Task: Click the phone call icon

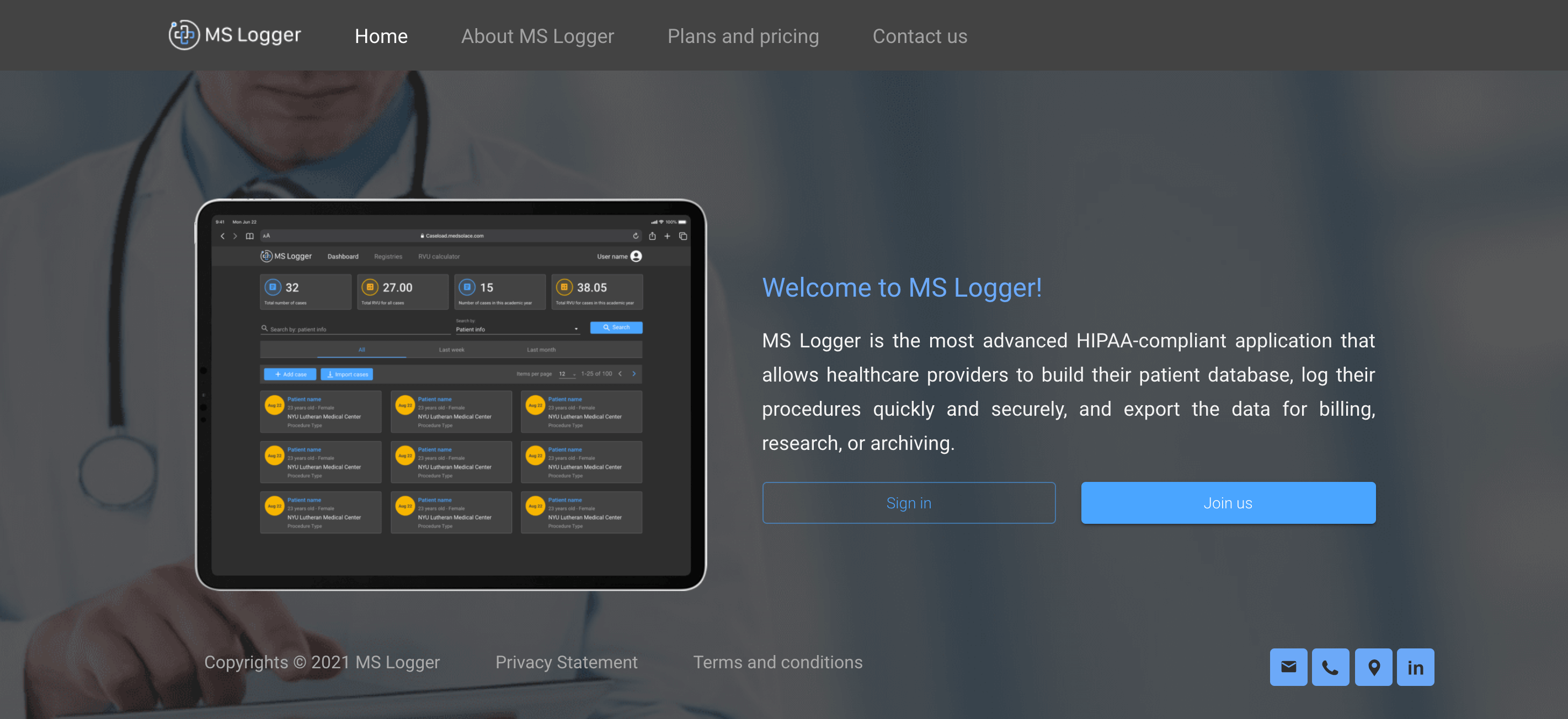Action: tap(1330, 667)
